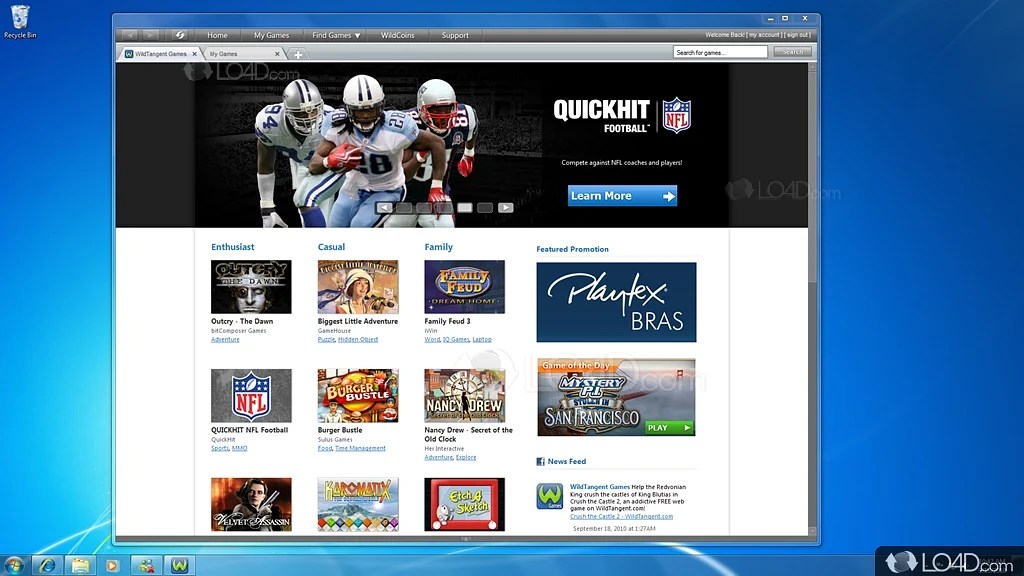
Task: Click the Sports genre link
Action: [220, 448]
